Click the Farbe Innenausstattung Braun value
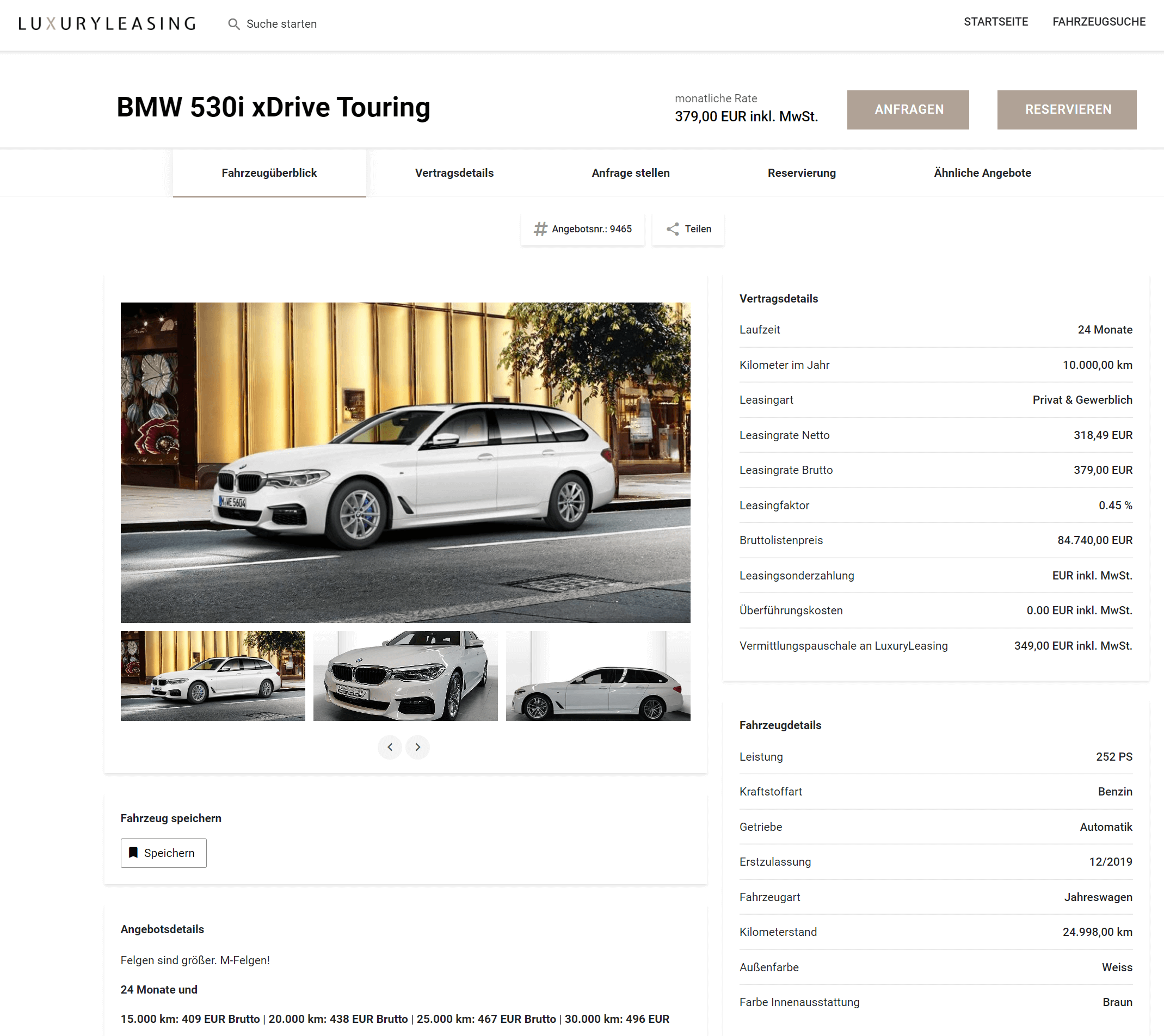The height and width of the screenshot is (1036, 1164). click(1117, 1002)
